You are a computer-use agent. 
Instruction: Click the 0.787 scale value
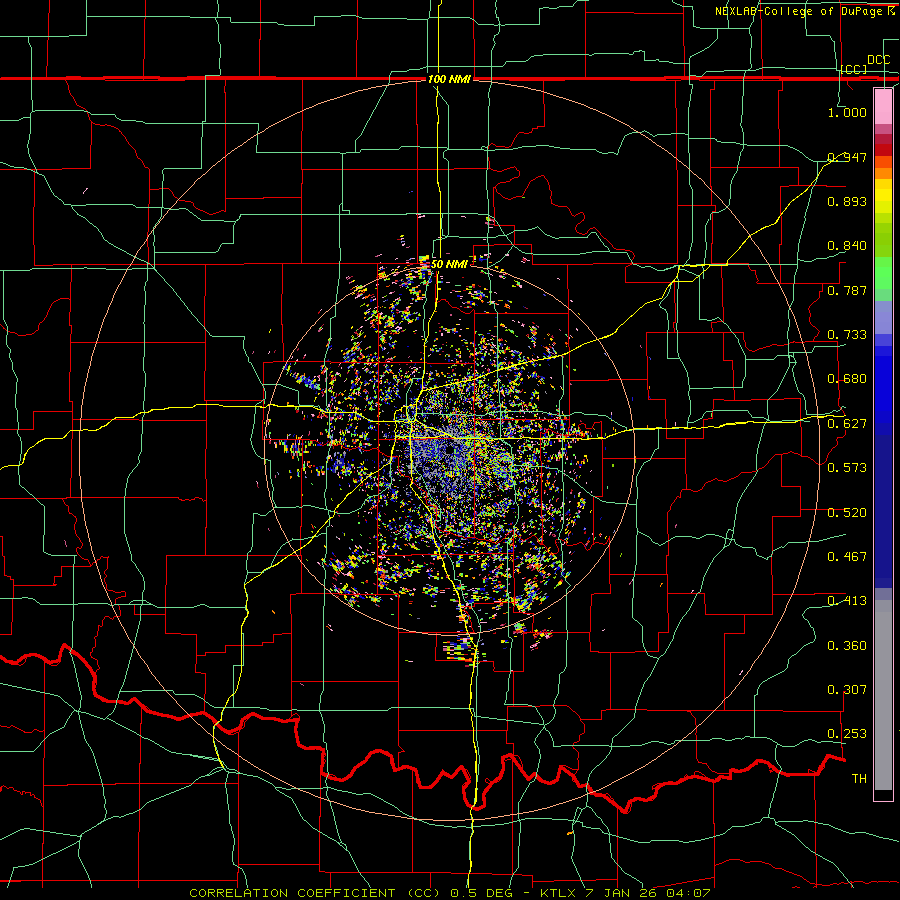click(x=847, y=290)
